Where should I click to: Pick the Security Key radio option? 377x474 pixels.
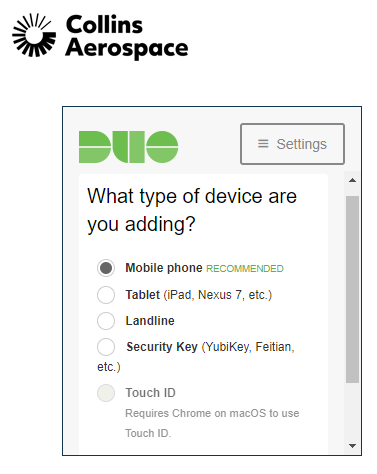click(106, 347)
